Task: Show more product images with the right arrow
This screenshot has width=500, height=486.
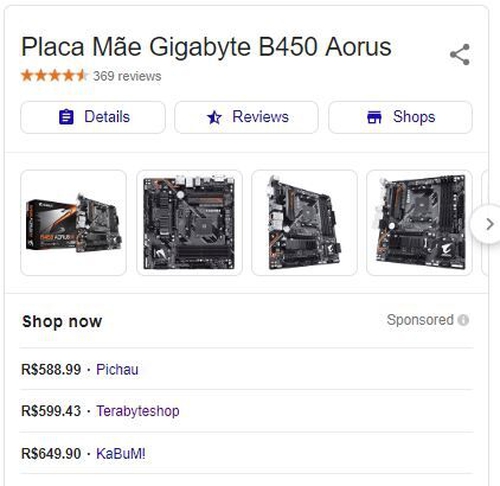Action: (488, 224)
